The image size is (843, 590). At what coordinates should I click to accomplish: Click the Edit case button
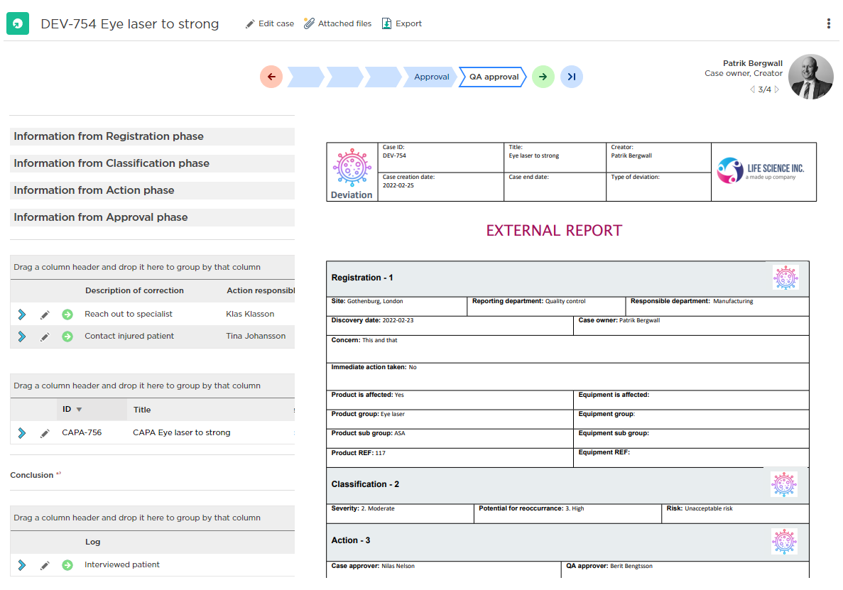pos(270,24)
